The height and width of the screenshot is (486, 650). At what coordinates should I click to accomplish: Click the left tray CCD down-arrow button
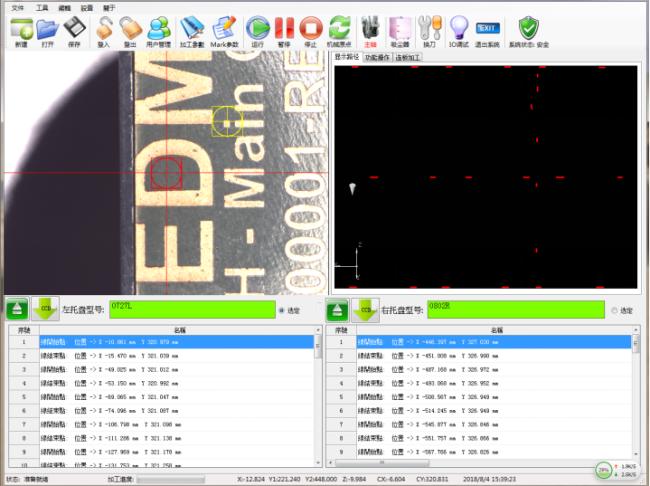pos(46,310)
